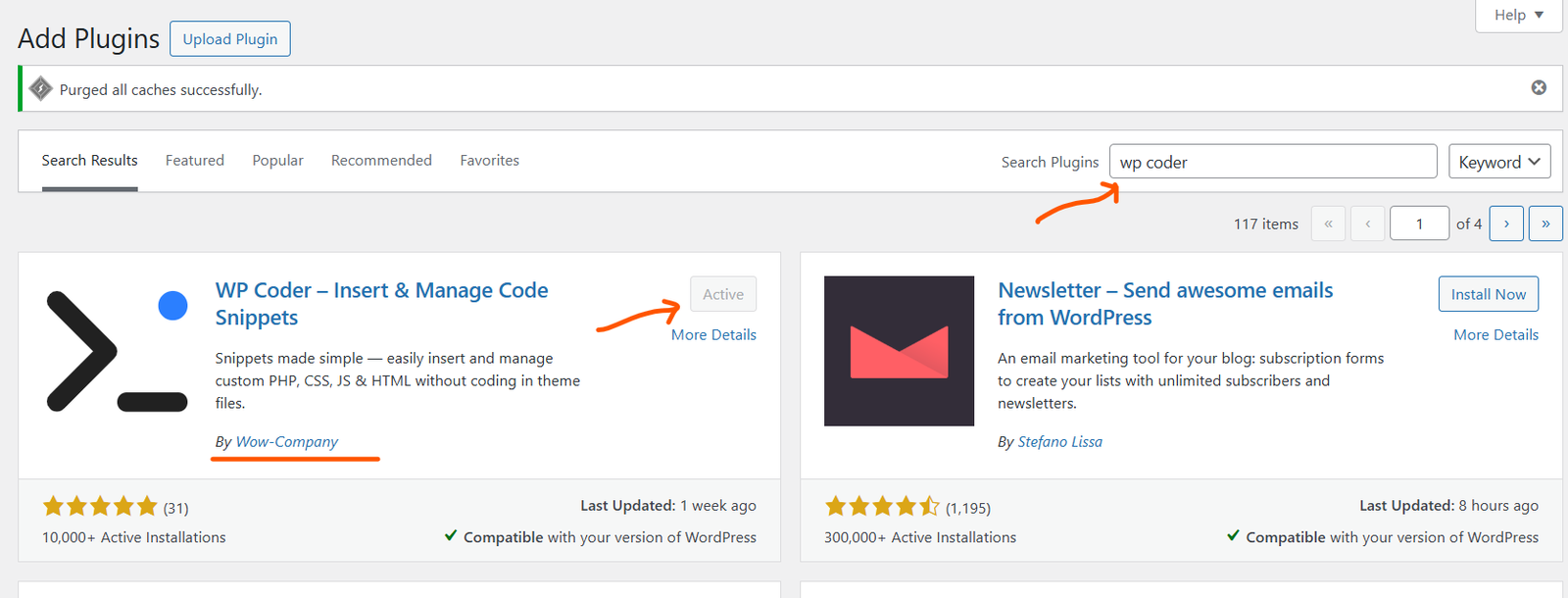Open the Wow-Company author link
The width and height of the screenshot is (1568, 598).
point(287,442)
